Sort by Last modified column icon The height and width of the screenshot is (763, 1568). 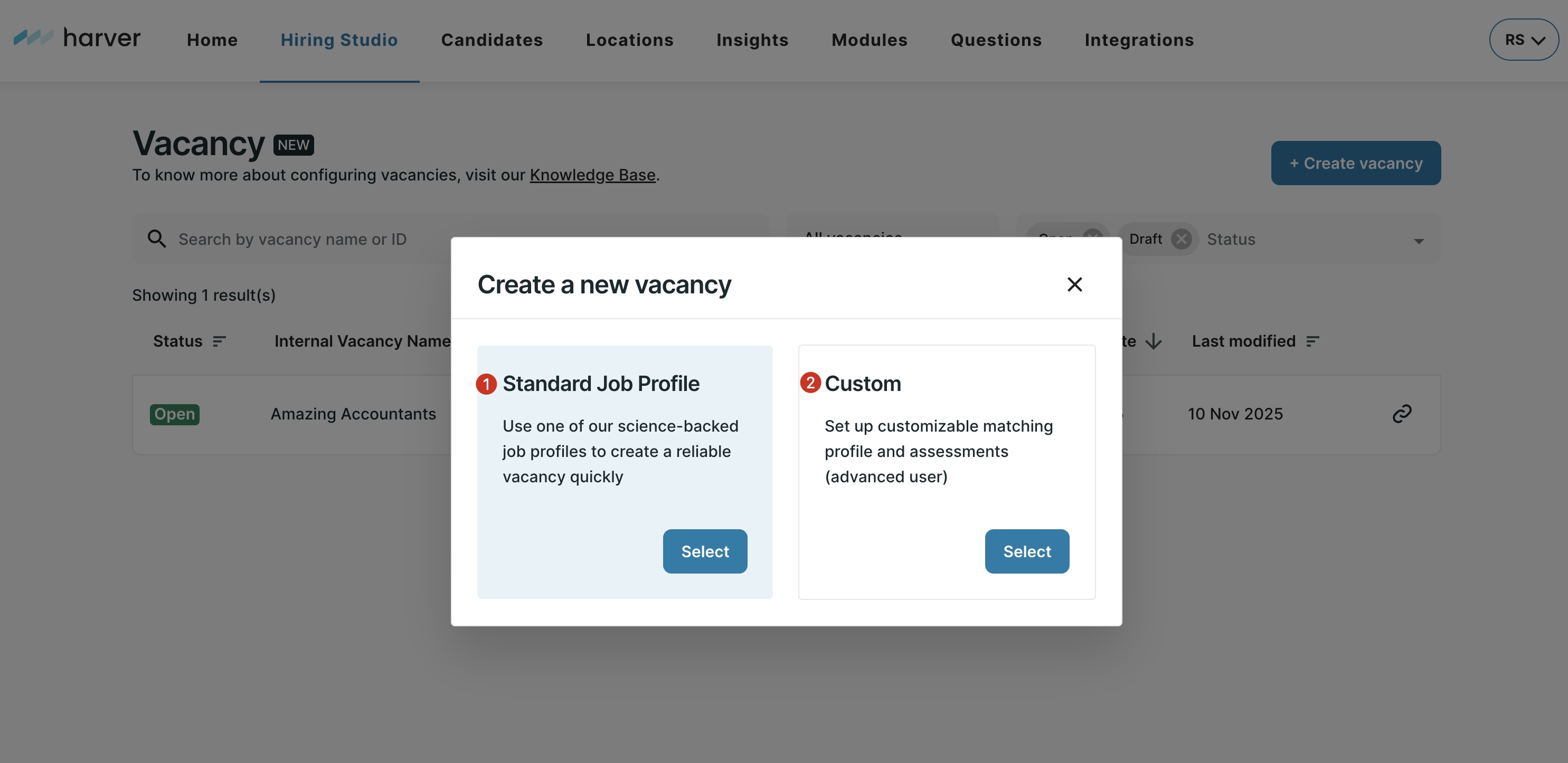pos(1313,341)
